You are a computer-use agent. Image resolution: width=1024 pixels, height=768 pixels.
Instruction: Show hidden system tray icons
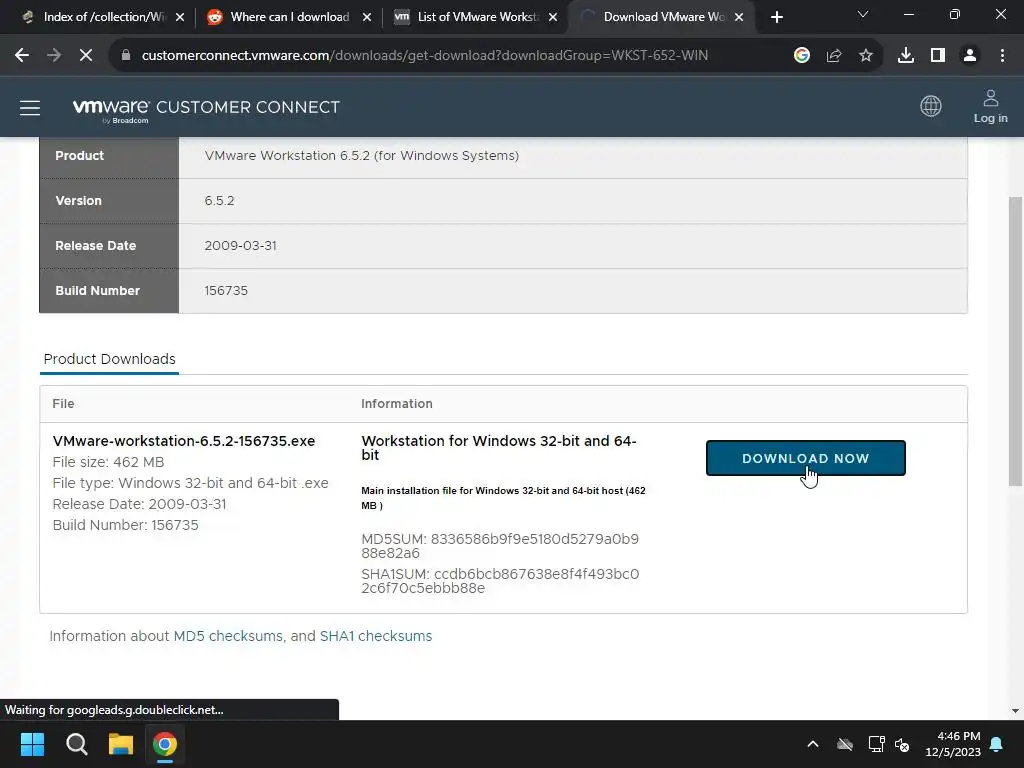click(x=812, y=744)
